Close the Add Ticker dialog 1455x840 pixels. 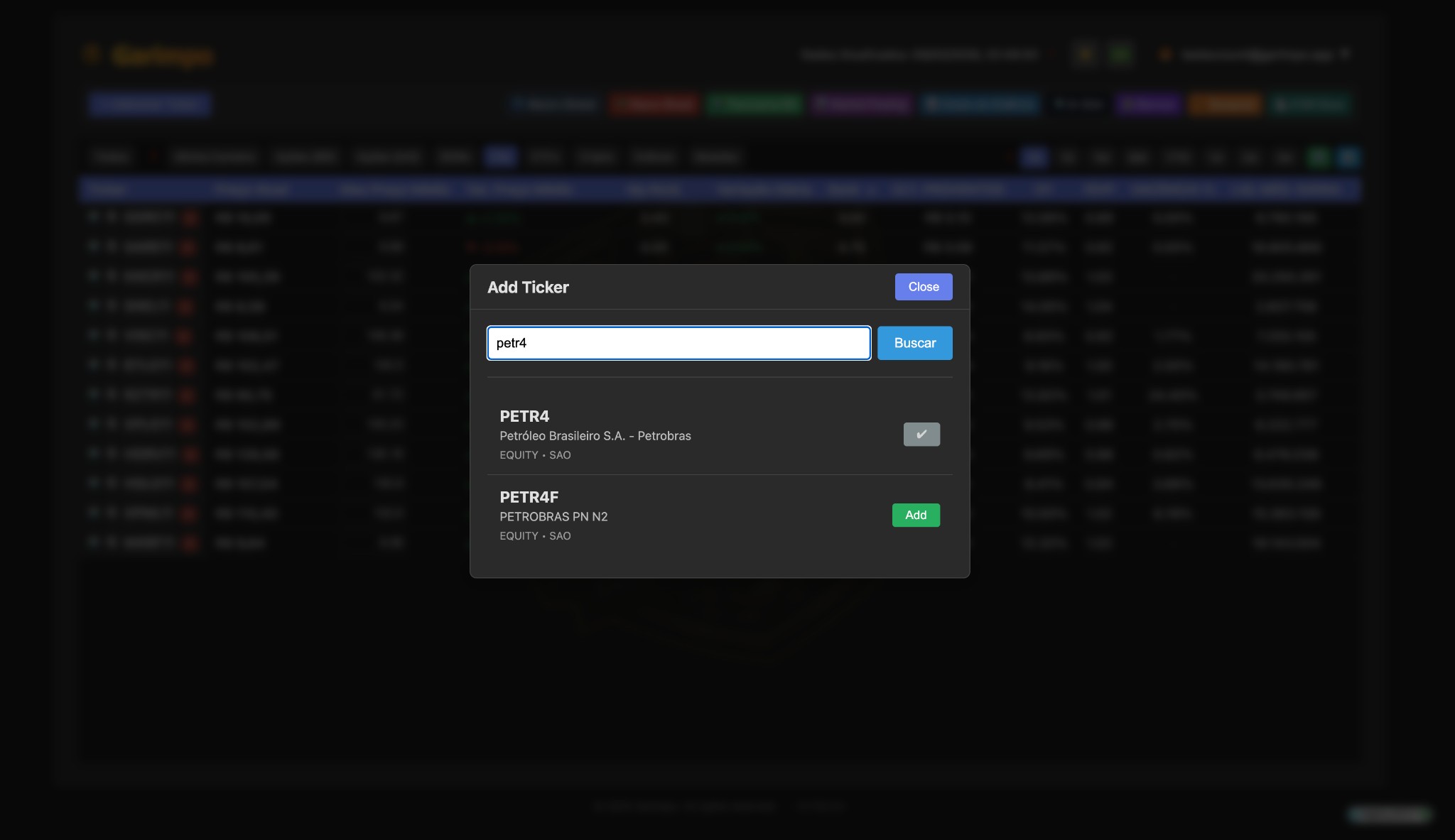(923, 287)
